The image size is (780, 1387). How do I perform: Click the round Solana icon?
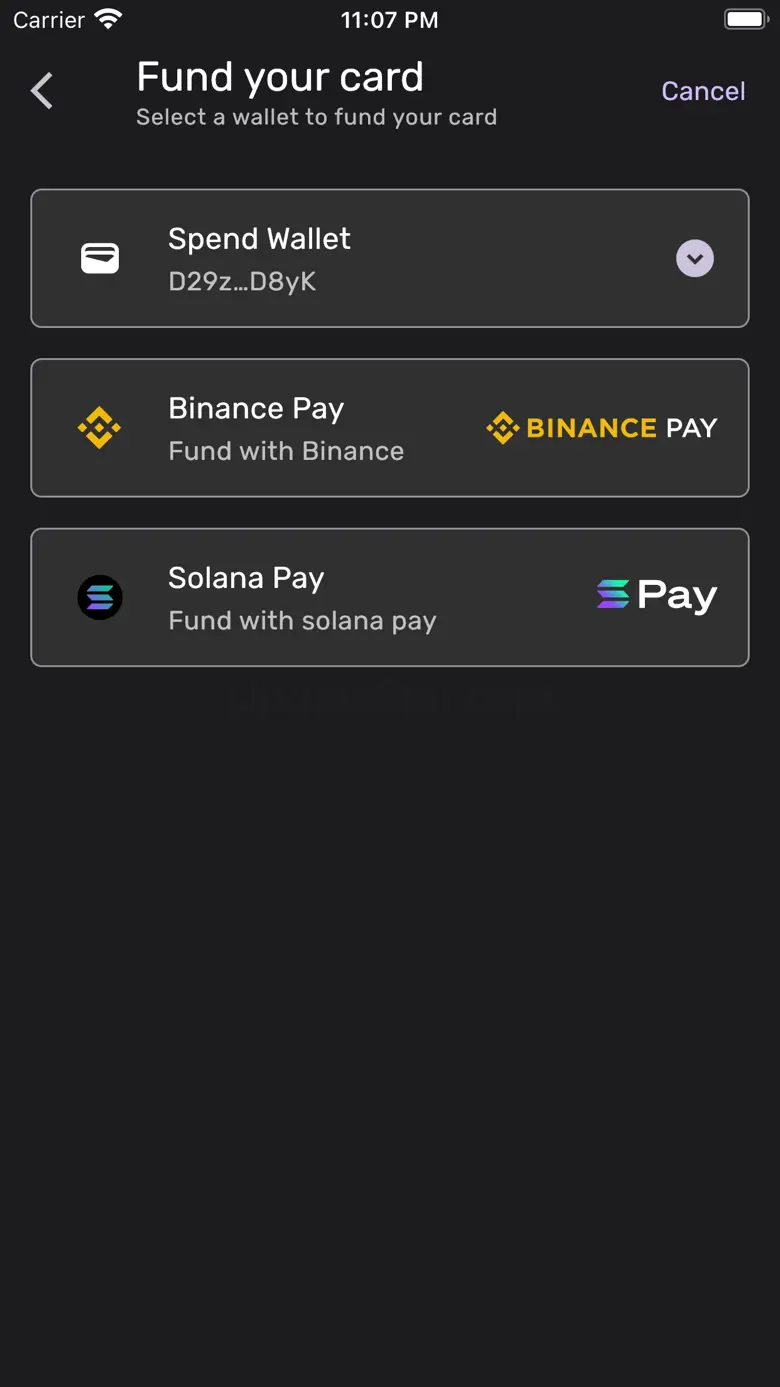pos(100,598)
